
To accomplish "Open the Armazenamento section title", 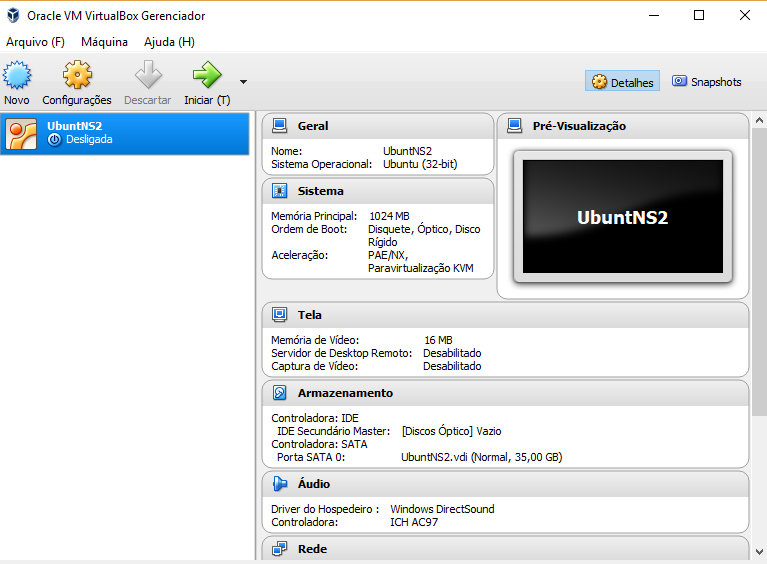I will [345, 393].
